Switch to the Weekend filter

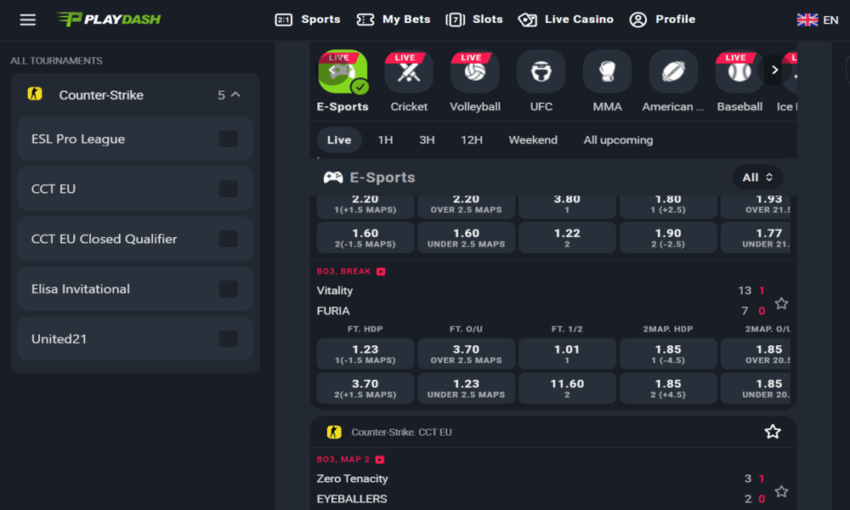pos(533,140)
